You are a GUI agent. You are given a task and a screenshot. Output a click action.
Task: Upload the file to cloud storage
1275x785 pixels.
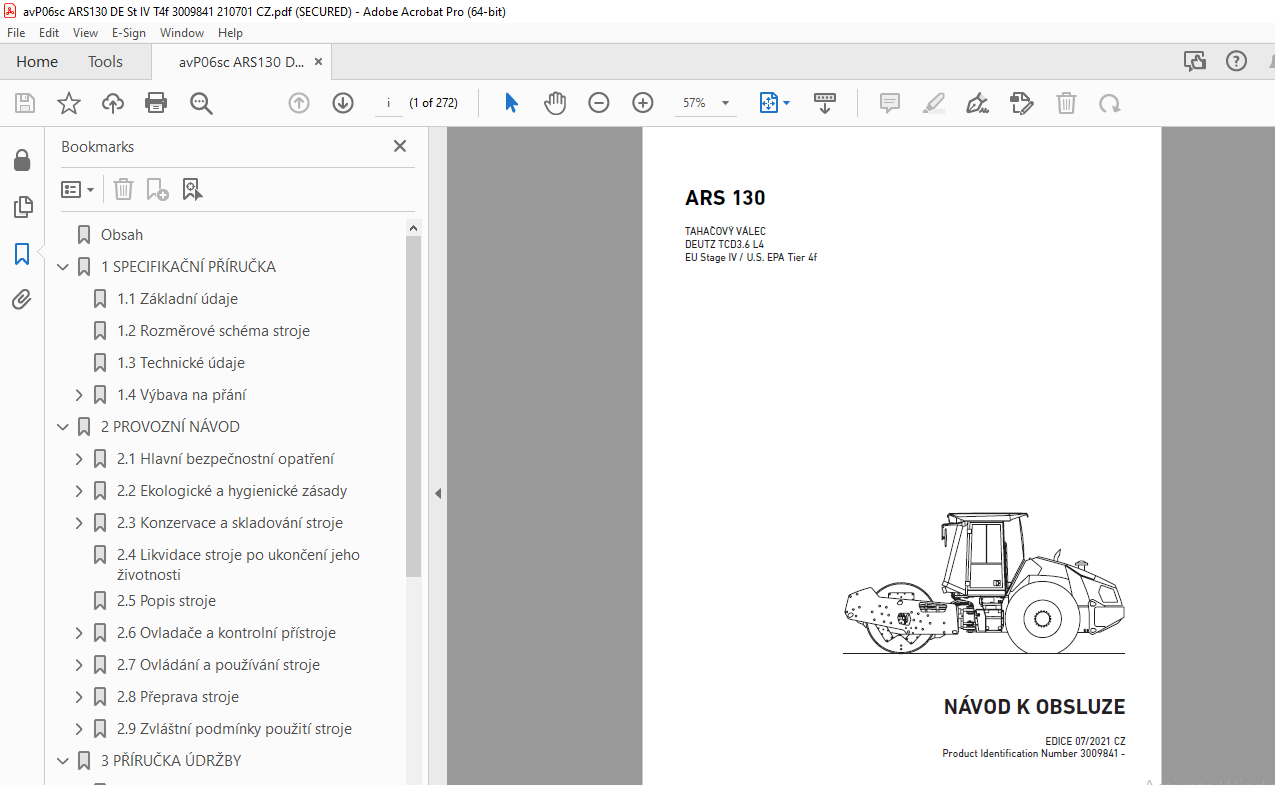(x=112, y=103)
